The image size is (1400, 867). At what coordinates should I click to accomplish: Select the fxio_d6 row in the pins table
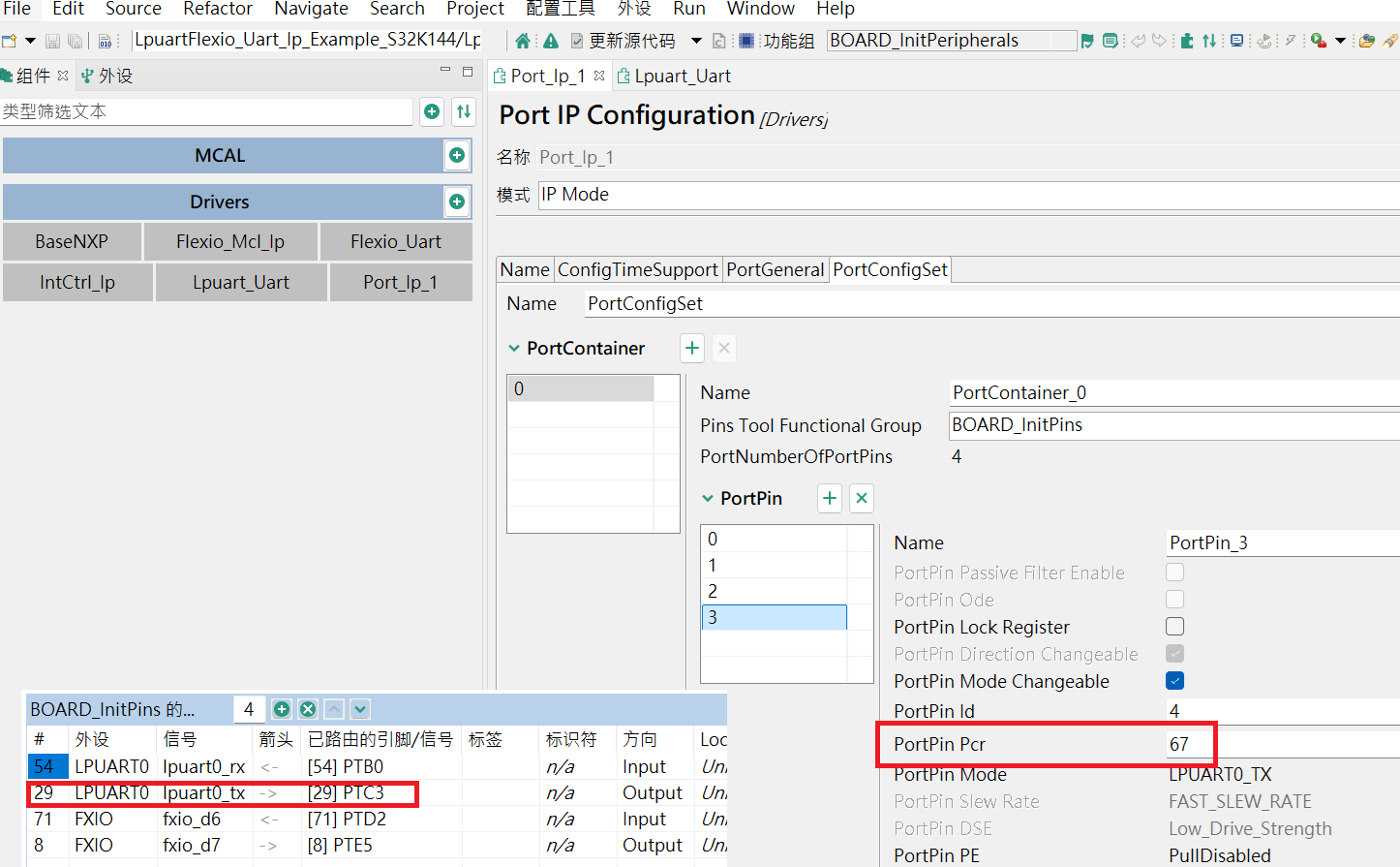(x=377, y=819)
